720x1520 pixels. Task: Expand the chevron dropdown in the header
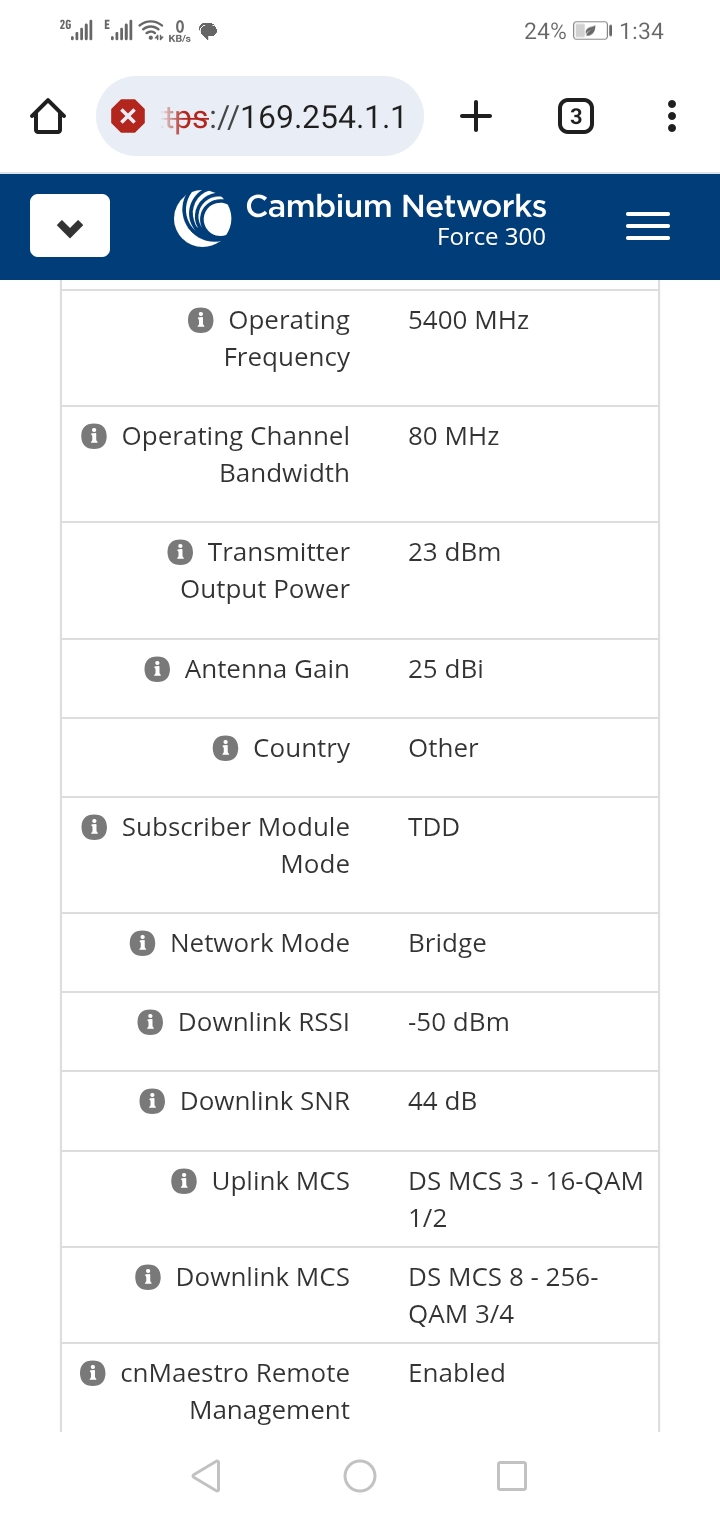click(70, 226)
